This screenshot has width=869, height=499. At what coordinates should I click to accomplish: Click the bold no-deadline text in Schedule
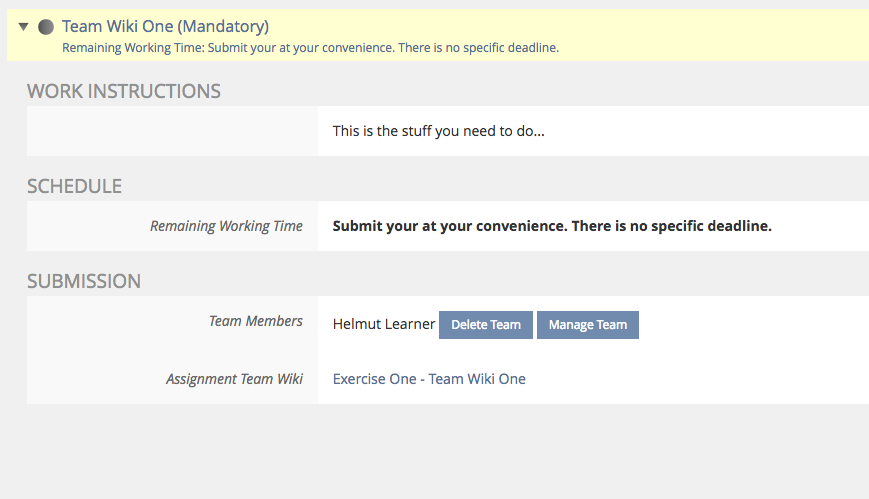pos(552,226)
